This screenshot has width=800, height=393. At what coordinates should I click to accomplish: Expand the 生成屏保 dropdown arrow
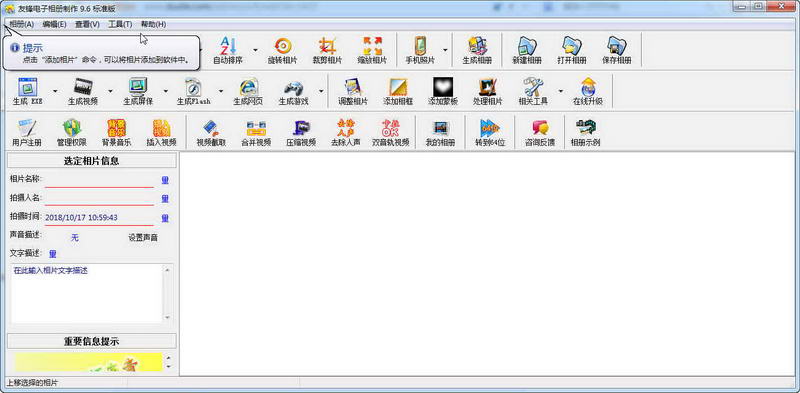[165, 92]
